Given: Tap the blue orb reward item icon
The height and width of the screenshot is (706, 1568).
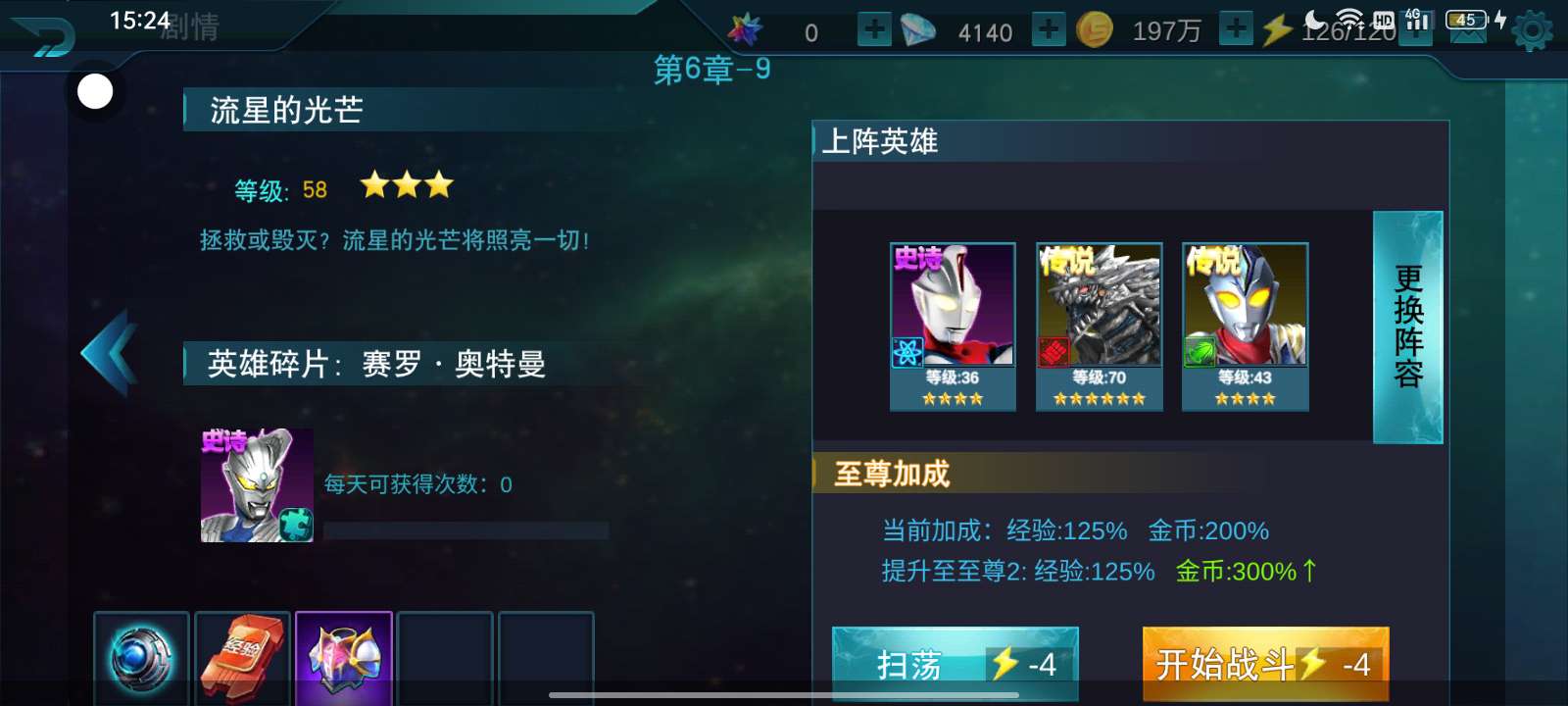Looking at the screenshot, I should 142,658.
